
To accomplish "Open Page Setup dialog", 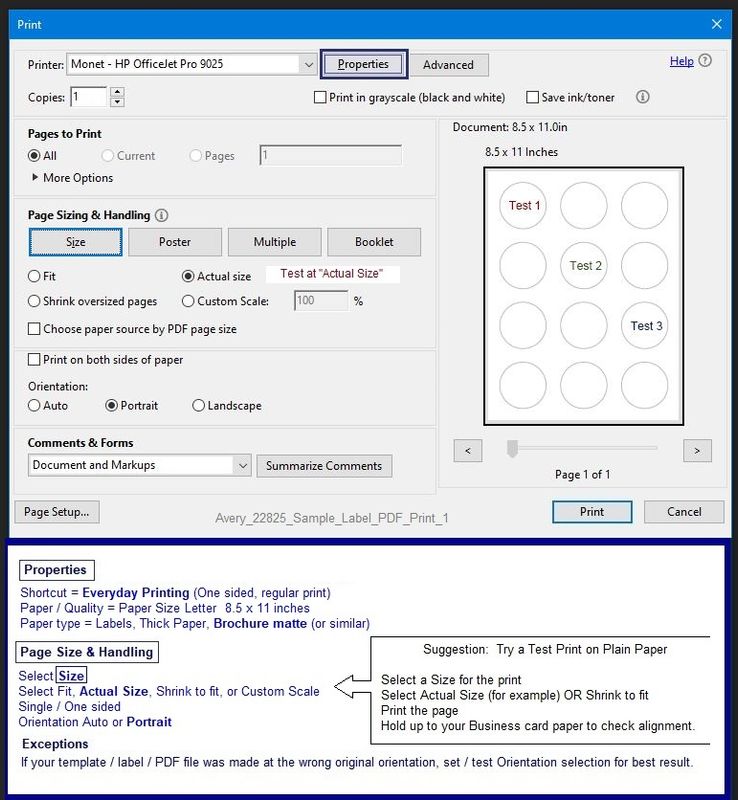I will pos(57,512).
